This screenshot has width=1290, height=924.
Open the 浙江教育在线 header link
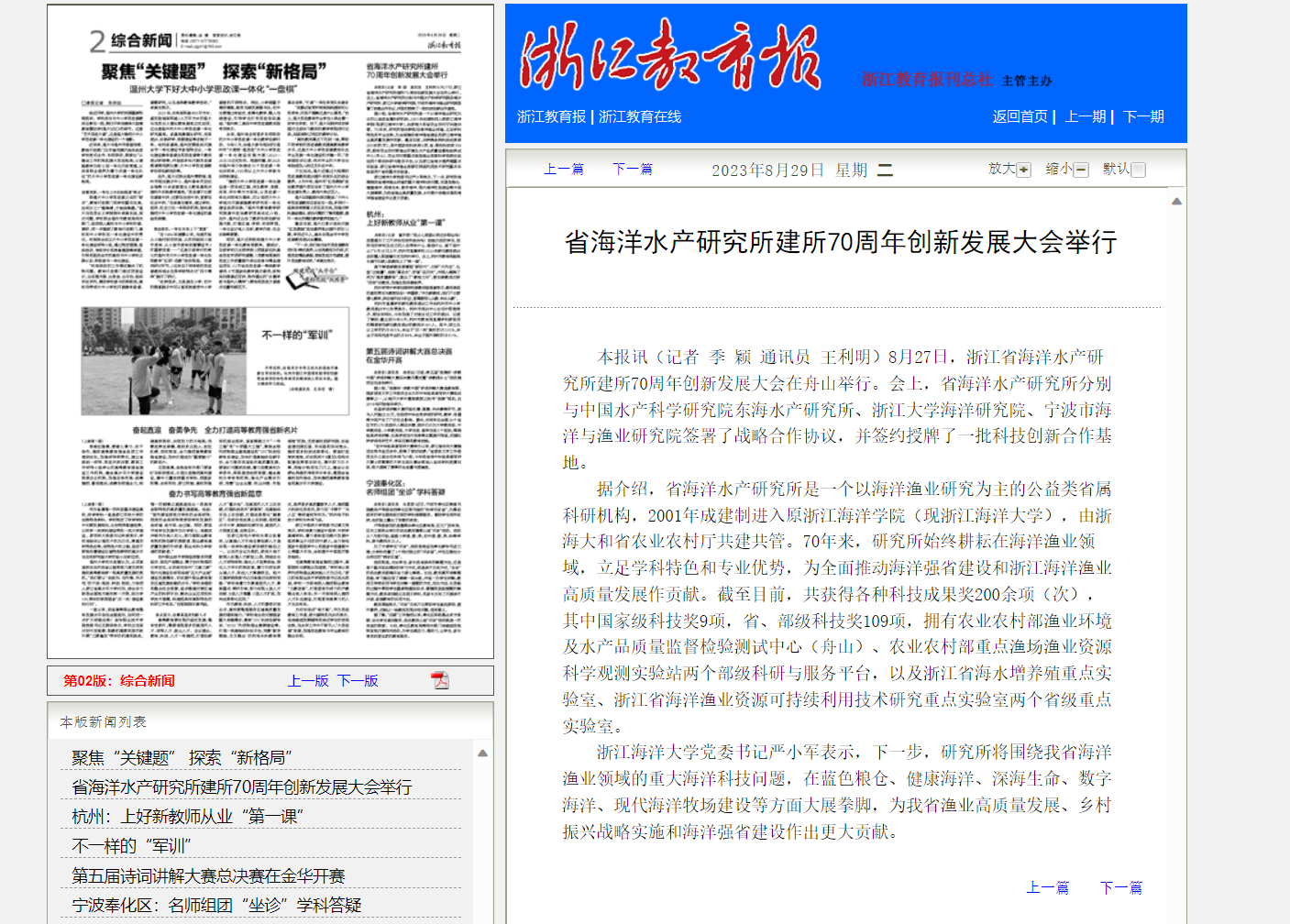pyautogui.click(x=640, y=116)
